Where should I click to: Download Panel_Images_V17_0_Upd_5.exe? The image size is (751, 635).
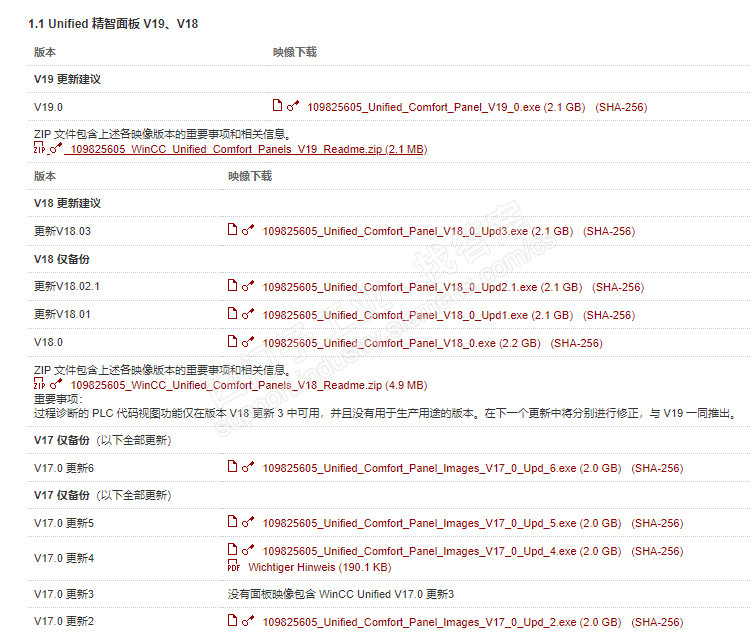pyautogui.click(x=442, y=523)
